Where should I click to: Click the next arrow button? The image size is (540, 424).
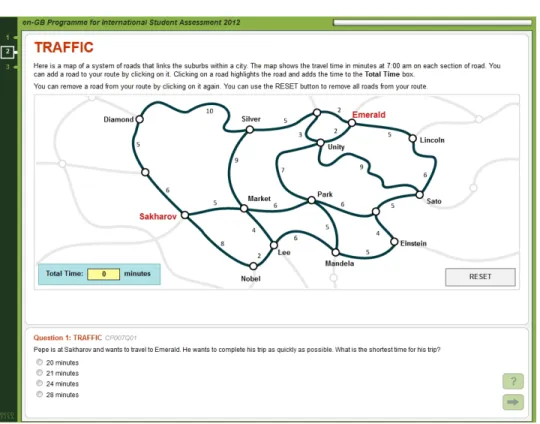[x=513, y=402]
